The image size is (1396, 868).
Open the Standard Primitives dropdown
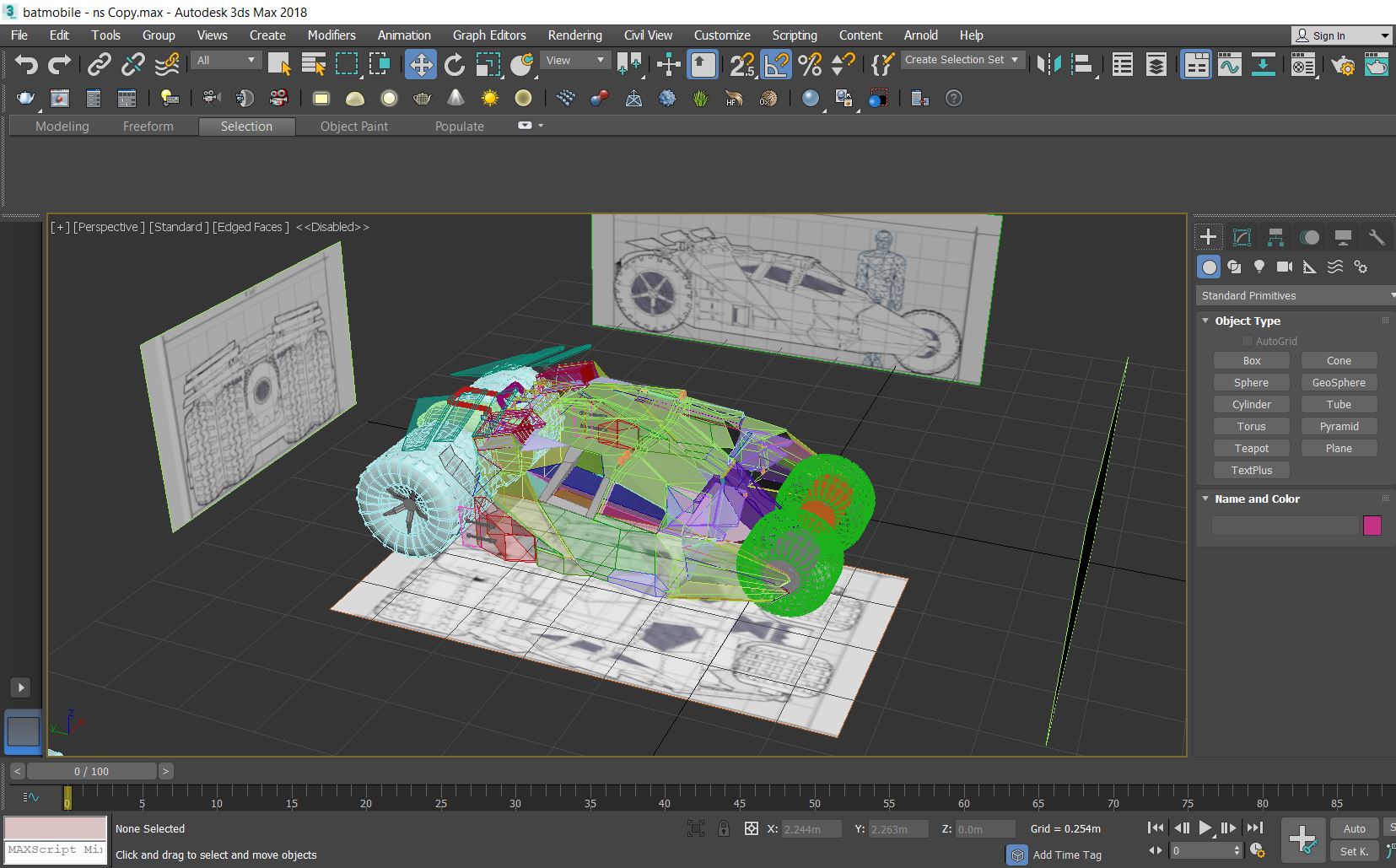coord(1296,295)
